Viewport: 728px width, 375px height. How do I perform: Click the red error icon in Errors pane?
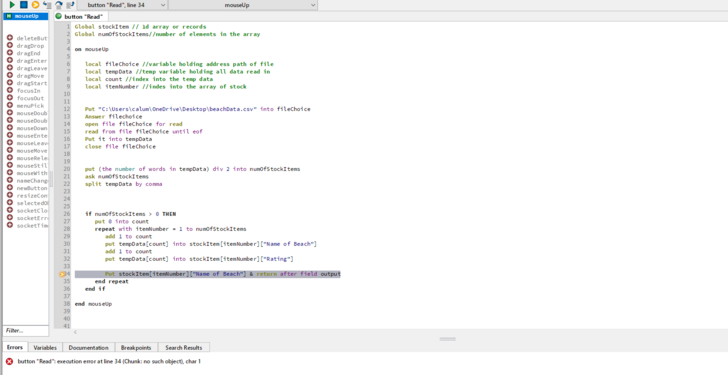(9, 361)
